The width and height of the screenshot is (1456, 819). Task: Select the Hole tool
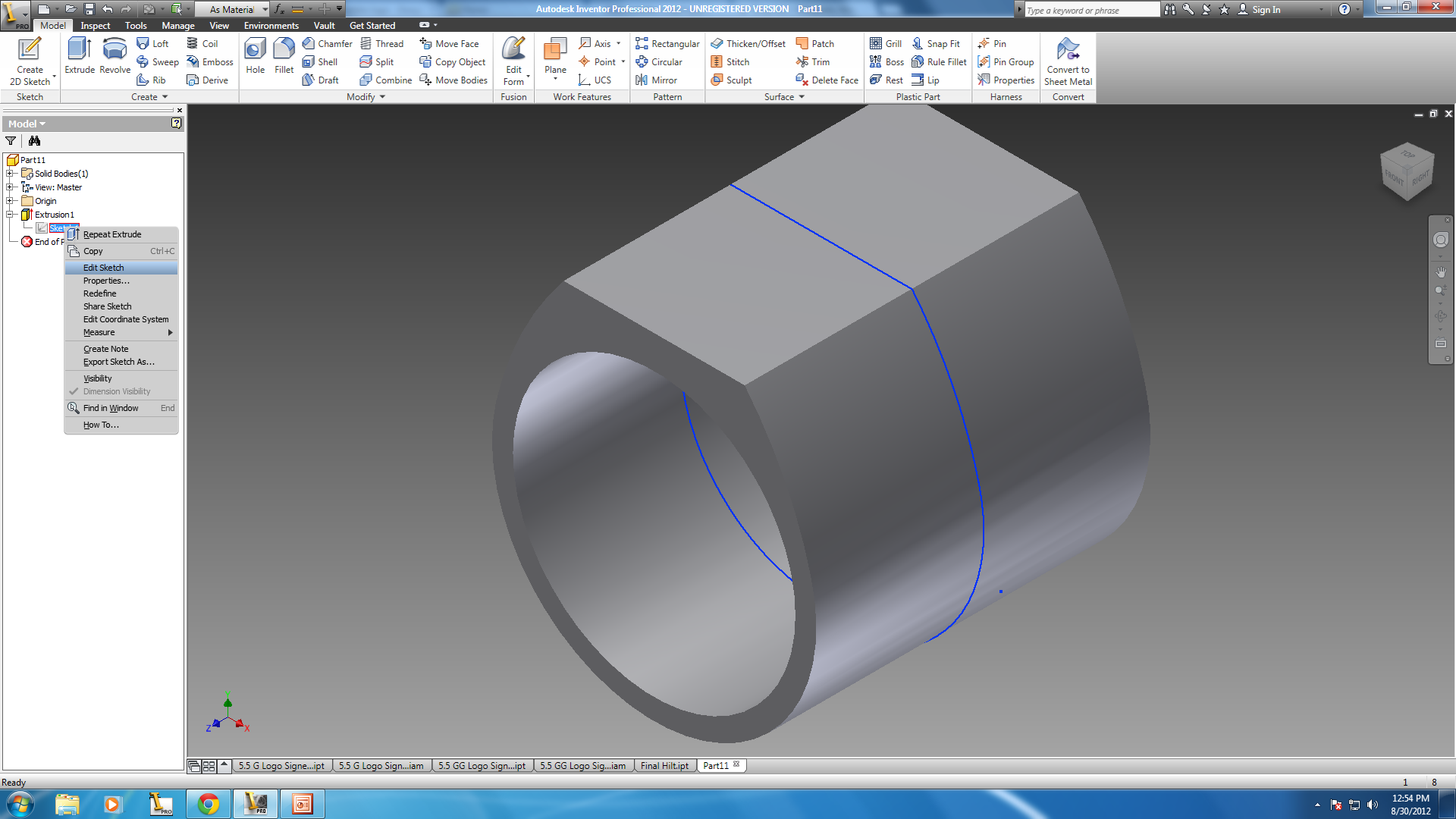click(x=255, y=55)
